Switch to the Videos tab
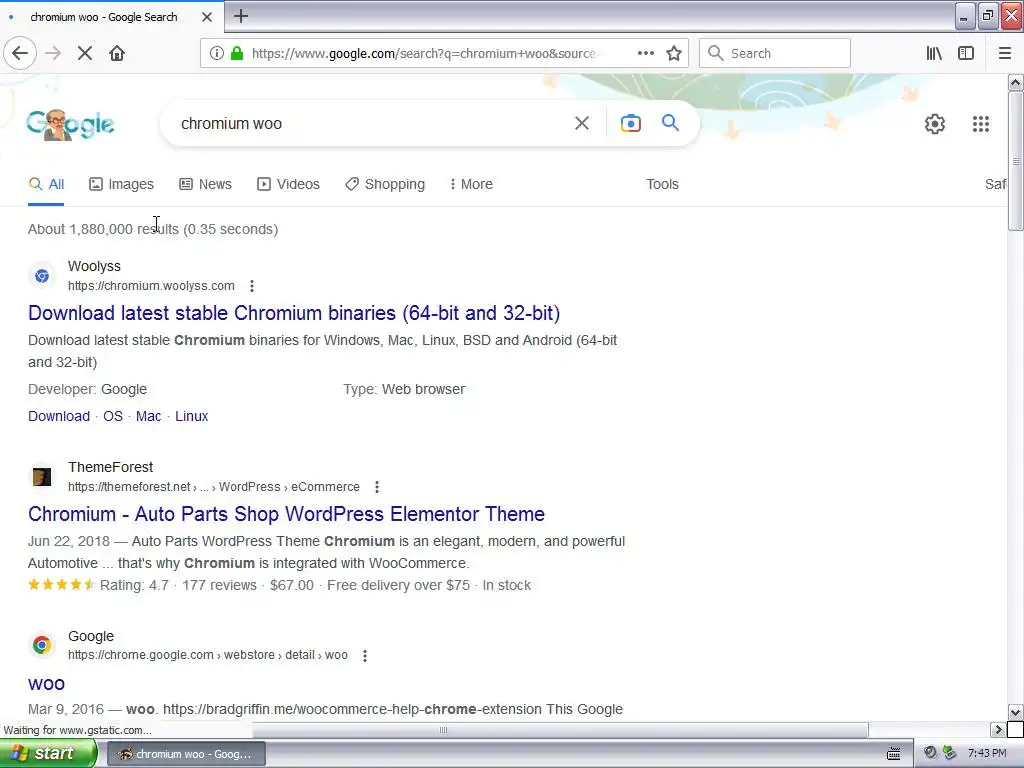Viewport: 1024px width, 768px height. point(289,184)
